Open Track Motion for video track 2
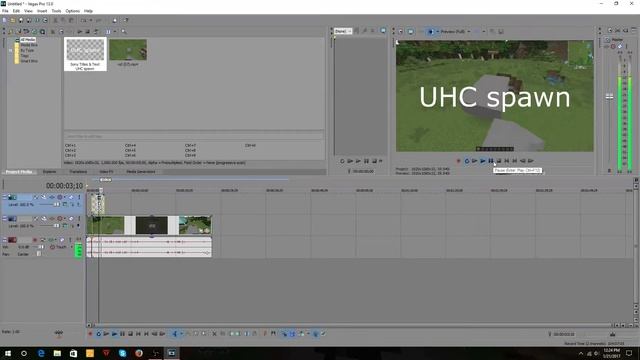Screen dimensions: 640x360 [x=44, y=218]
